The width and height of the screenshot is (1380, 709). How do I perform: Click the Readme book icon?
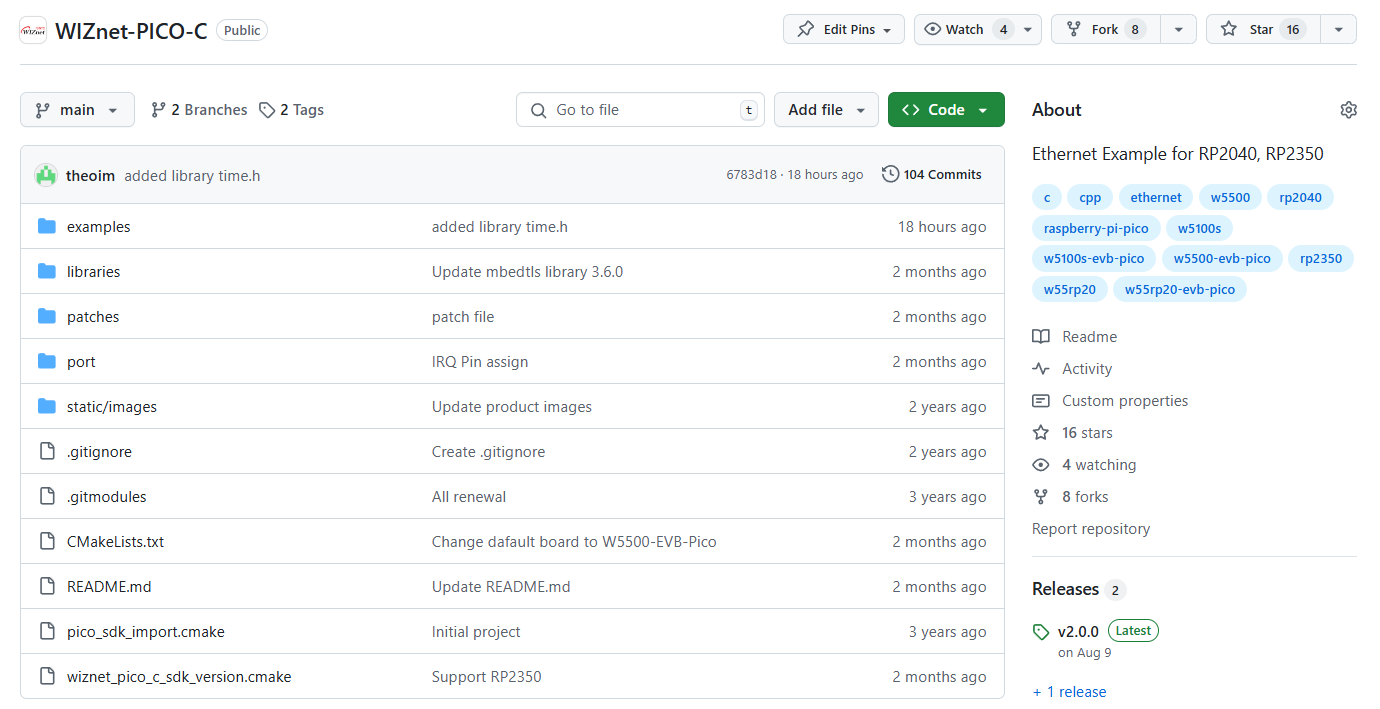(x=1041, y=337)
